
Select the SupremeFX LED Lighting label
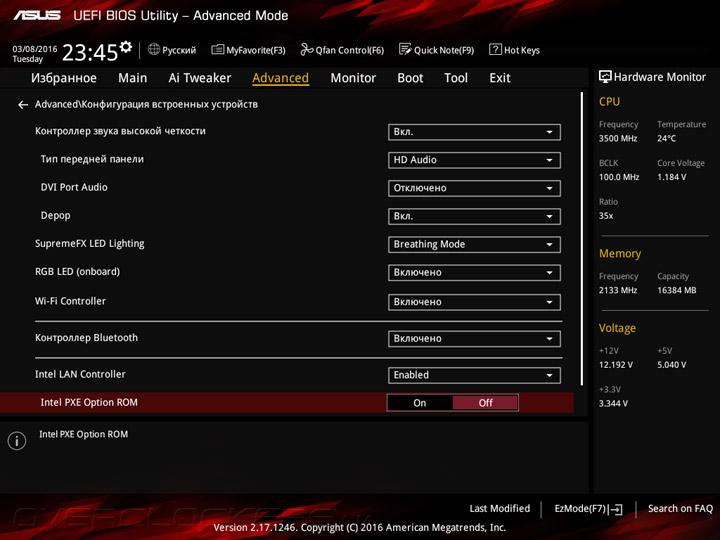(90, 244)
